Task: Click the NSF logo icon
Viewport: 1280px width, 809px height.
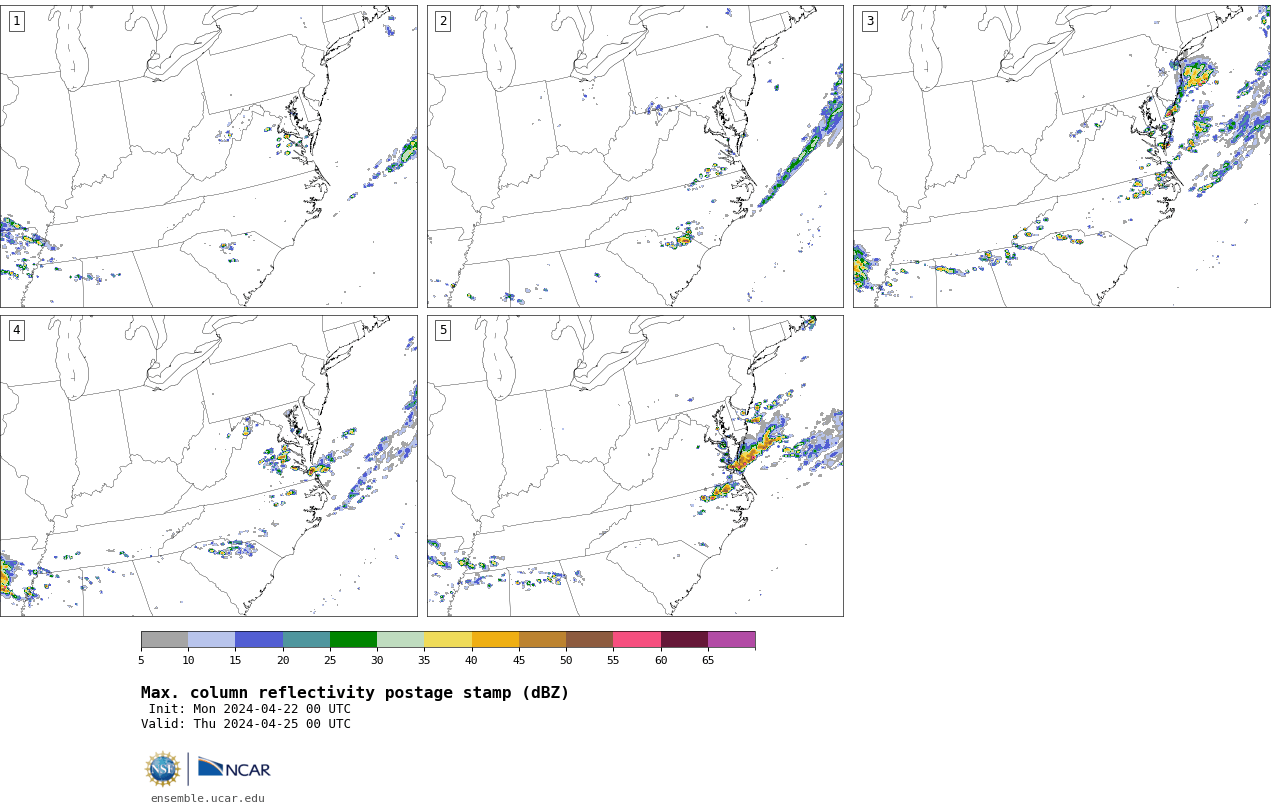Action: (x=162, y=769)
